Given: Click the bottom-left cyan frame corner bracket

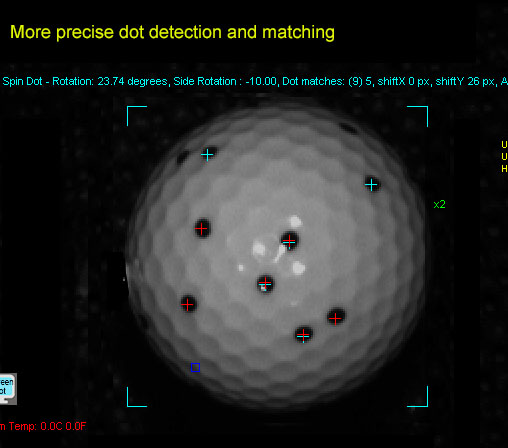Looking at the screenshot, I should point(137,397).
